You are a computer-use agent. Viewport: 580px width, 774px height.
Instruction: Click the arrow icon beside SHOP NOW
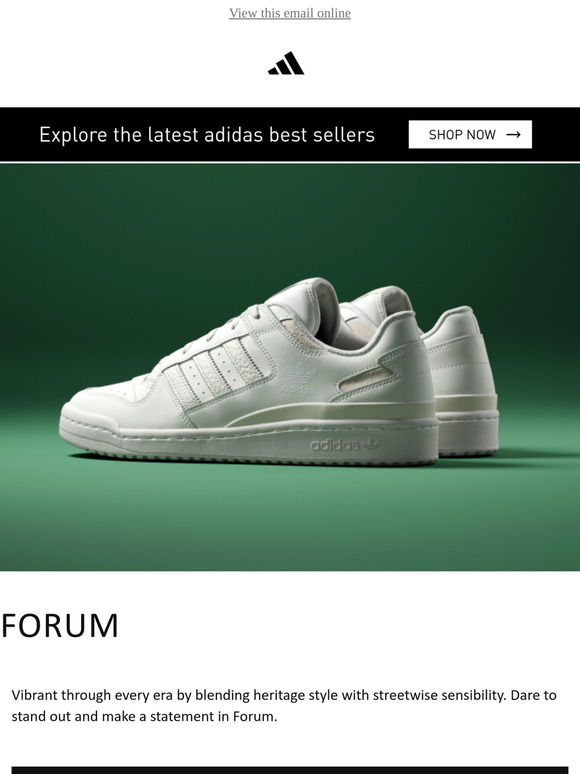pos(513,134)
